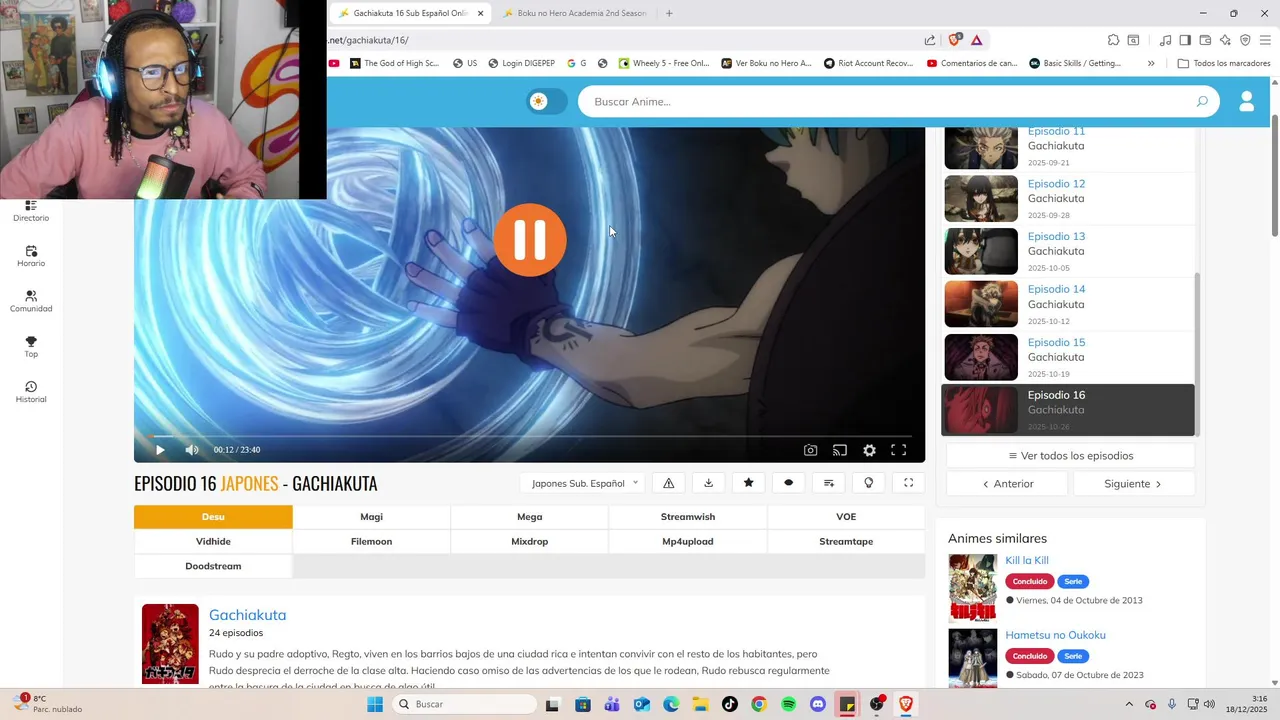1280x720 pixels.
Task: Choose the Doodstream server
Action: [x=213, y=566]
